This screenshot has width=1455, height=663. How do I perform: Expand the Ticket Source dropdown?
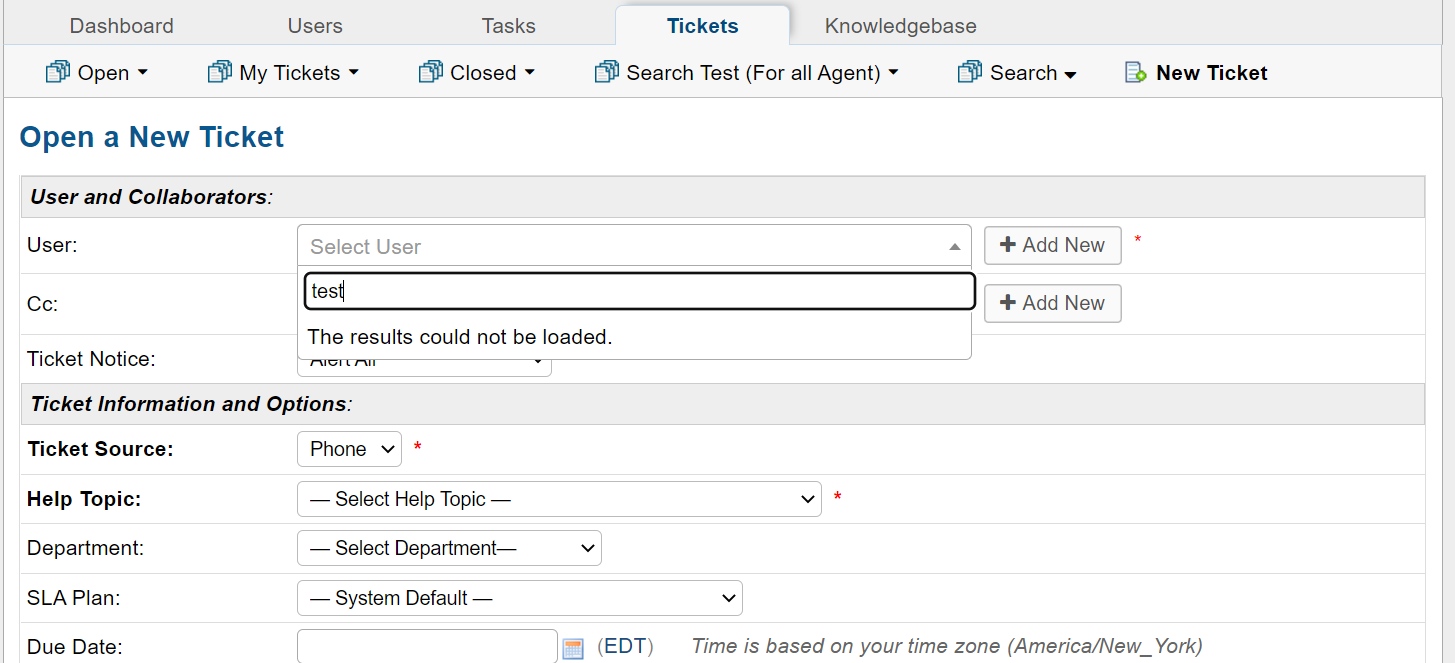349,449
